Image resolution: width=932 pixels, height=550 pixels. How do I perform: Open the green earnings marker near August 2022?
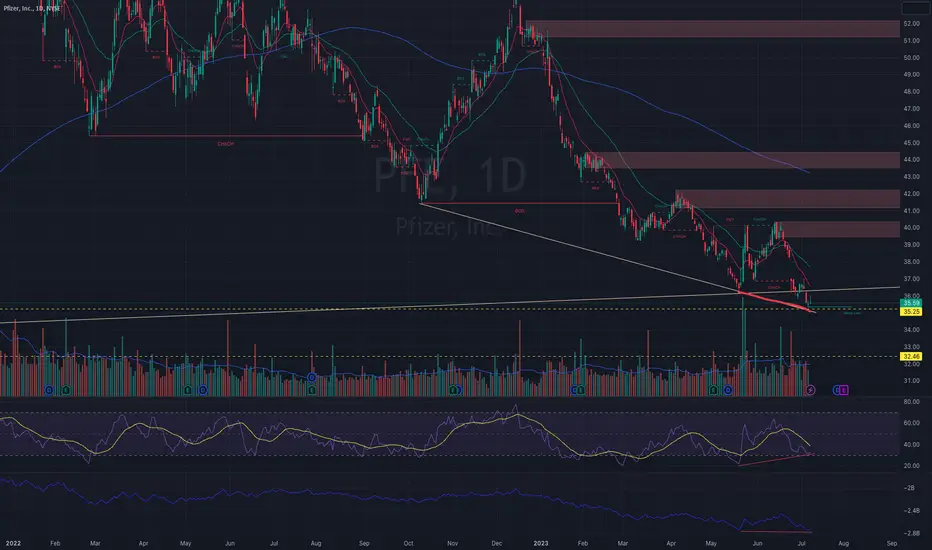(311, 390)
